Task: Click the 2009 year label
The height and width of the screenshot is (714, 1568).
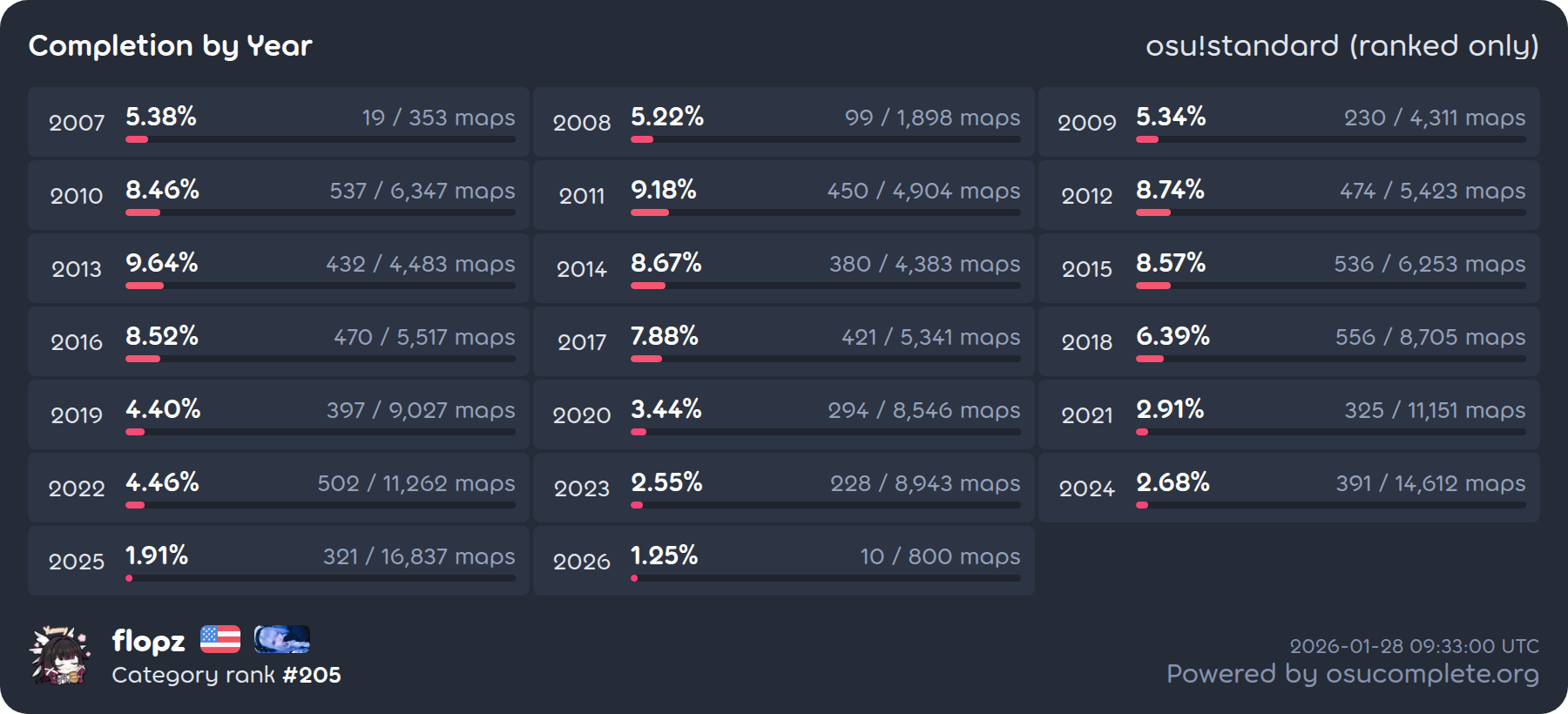Action: coord(1086,123)
